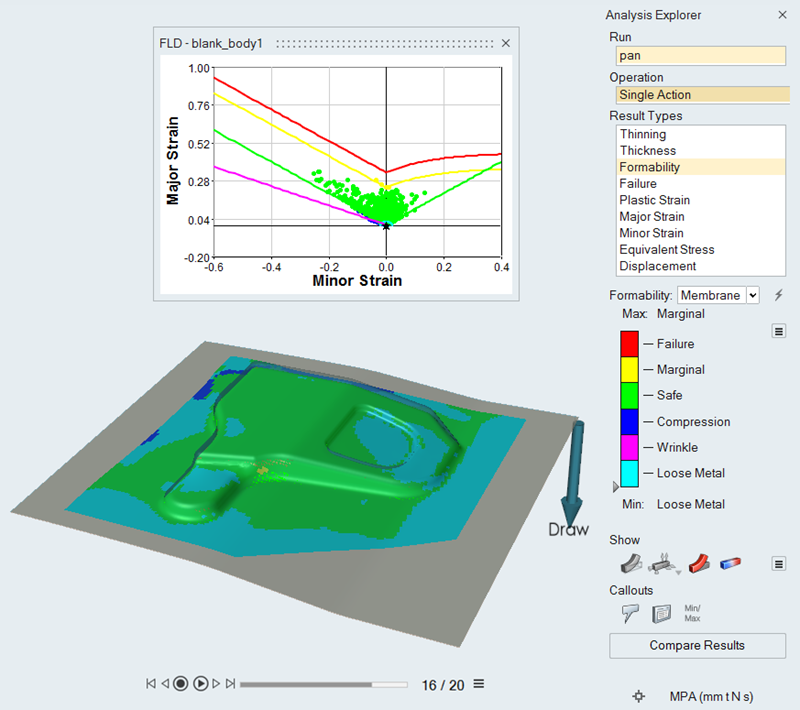Open the legend options menu button
This screenshot has height=710, width=800.
pos(779,331)
